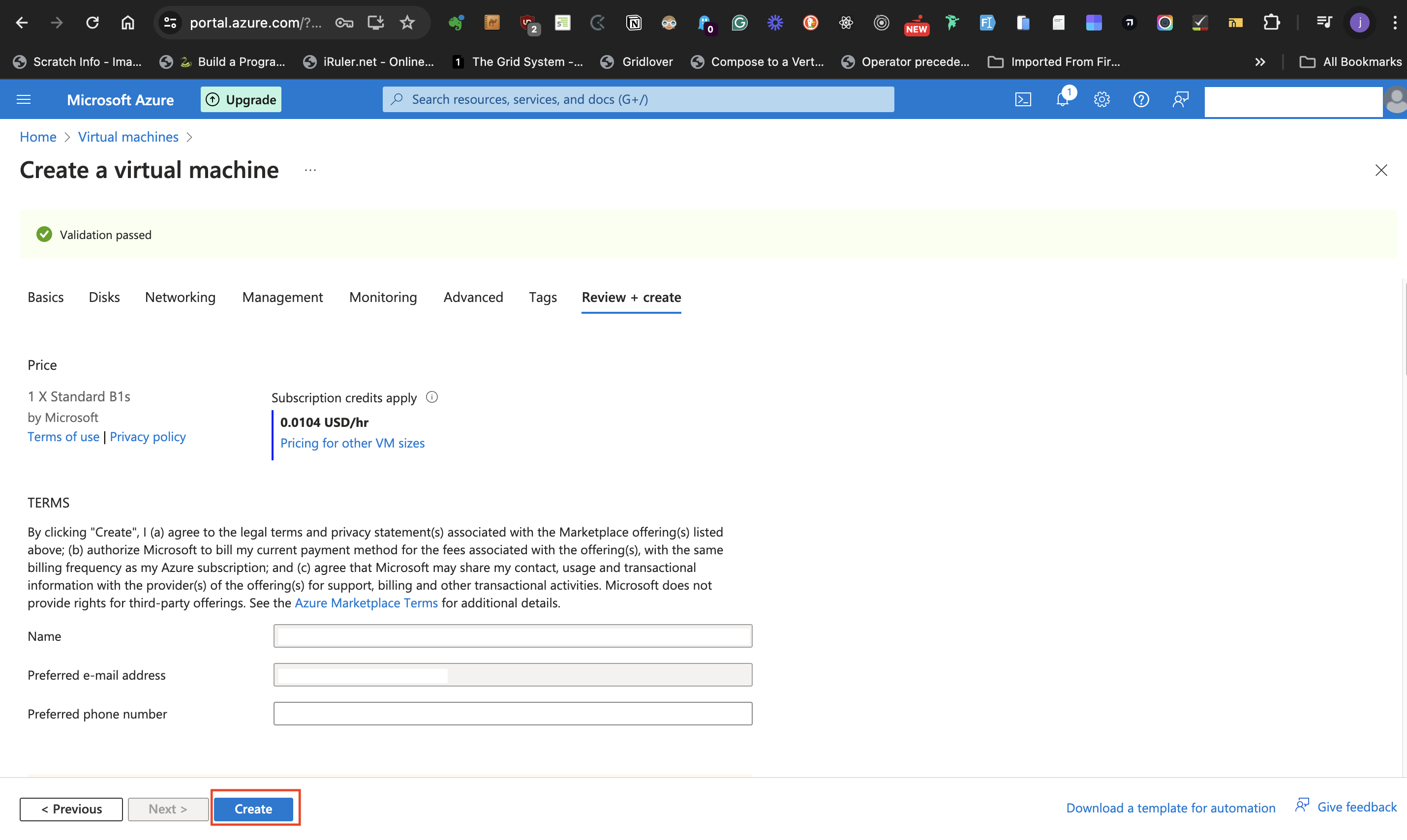The height and width of the screenshot is (840, 1407).
Task: Open the help question mark icon
Action: (1140, 100)
